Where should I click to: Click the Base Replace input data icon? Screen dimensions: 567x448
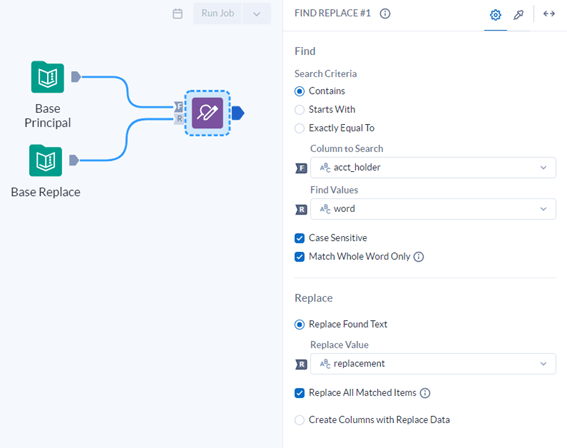tap(46, 161)
